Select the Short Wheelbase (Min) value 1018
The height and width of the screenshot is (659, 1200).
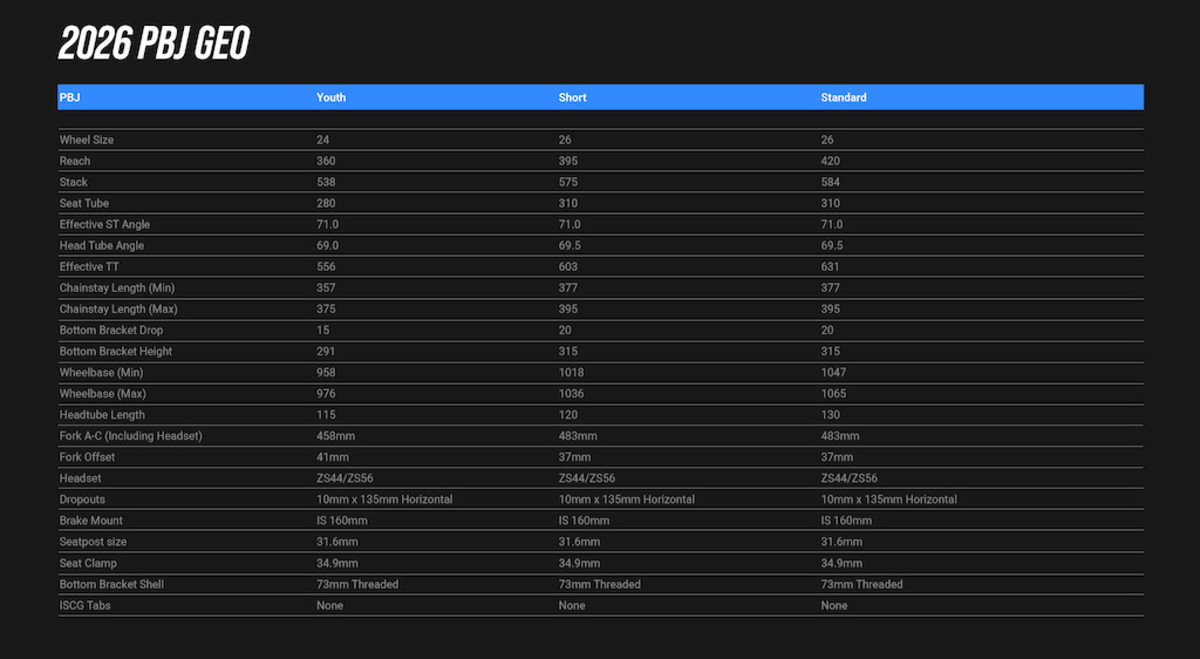pos(571,372)
